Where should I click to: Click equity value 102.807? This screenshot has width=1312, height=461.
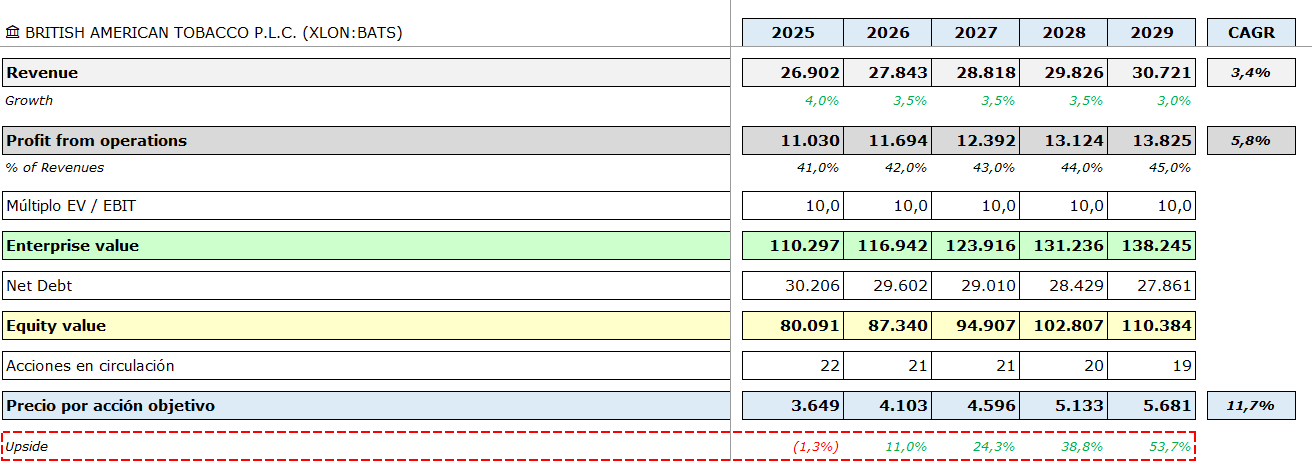click(1064, 326)
